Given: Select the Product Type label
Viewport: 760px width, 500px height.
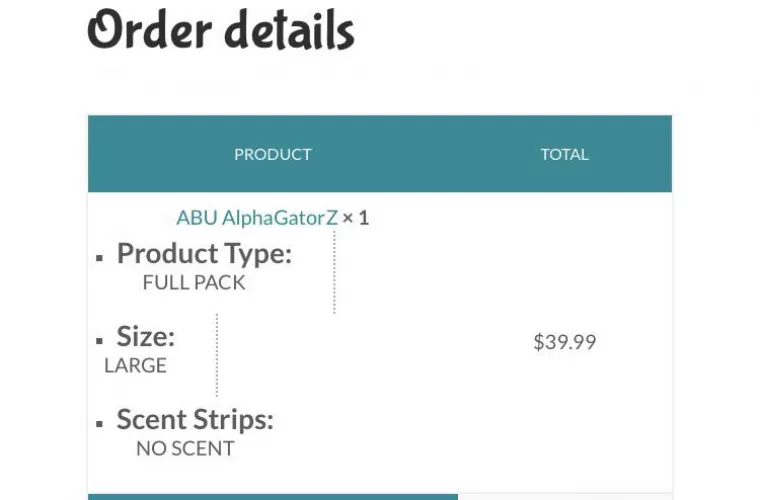Looking at the screenshot, I should 204,254.
